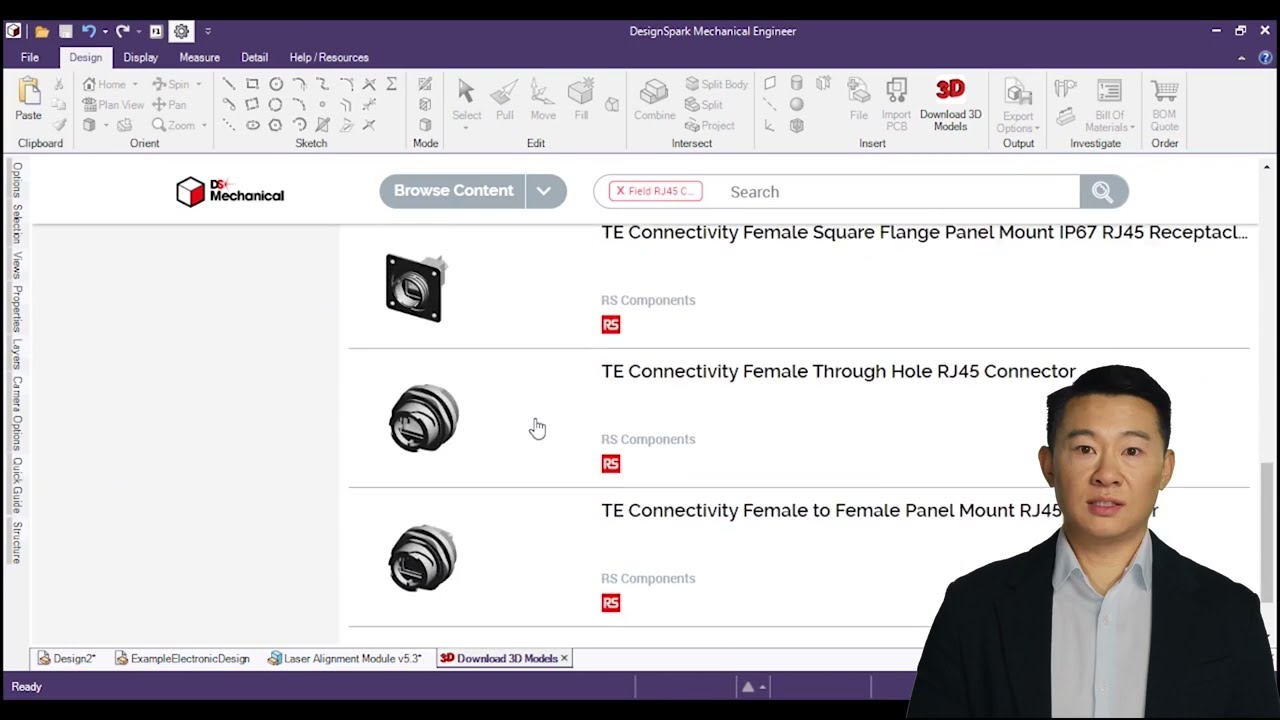
Task: Undo the last action
Action: (x=88, y=31)
